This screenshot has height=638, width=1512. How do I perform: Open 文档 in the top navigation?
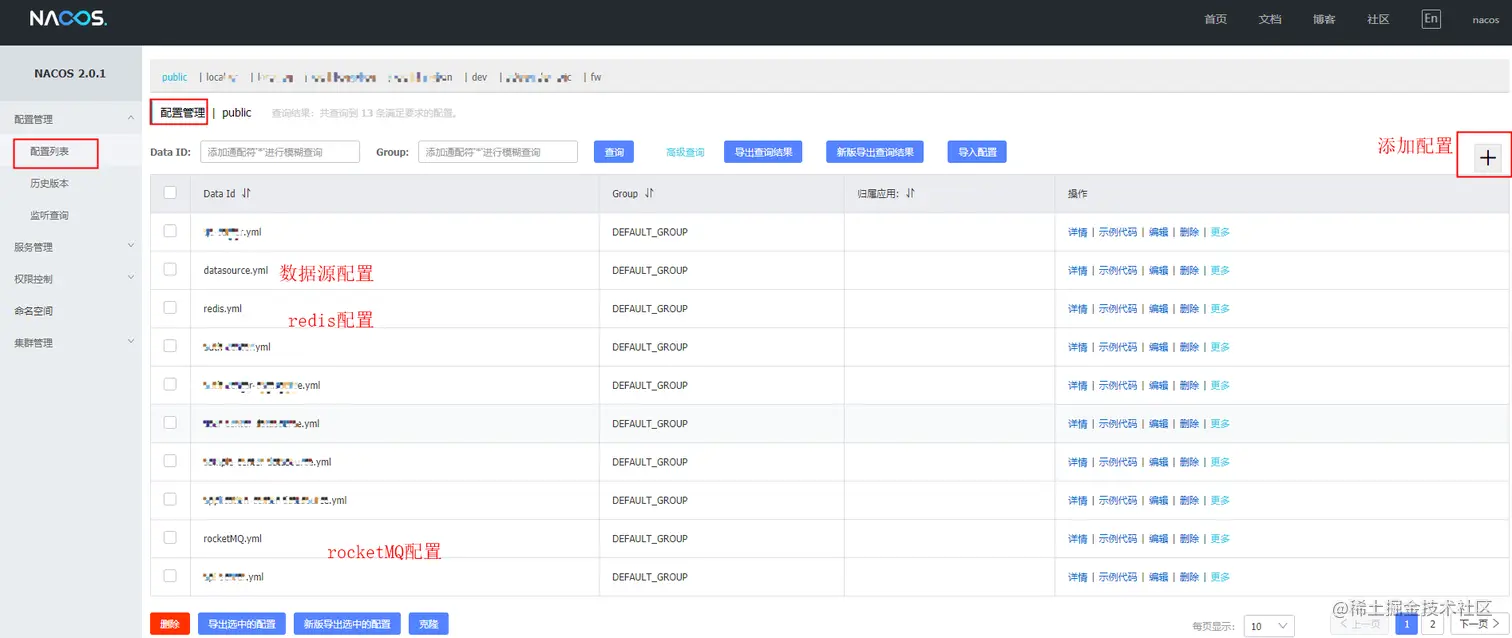1270,19
